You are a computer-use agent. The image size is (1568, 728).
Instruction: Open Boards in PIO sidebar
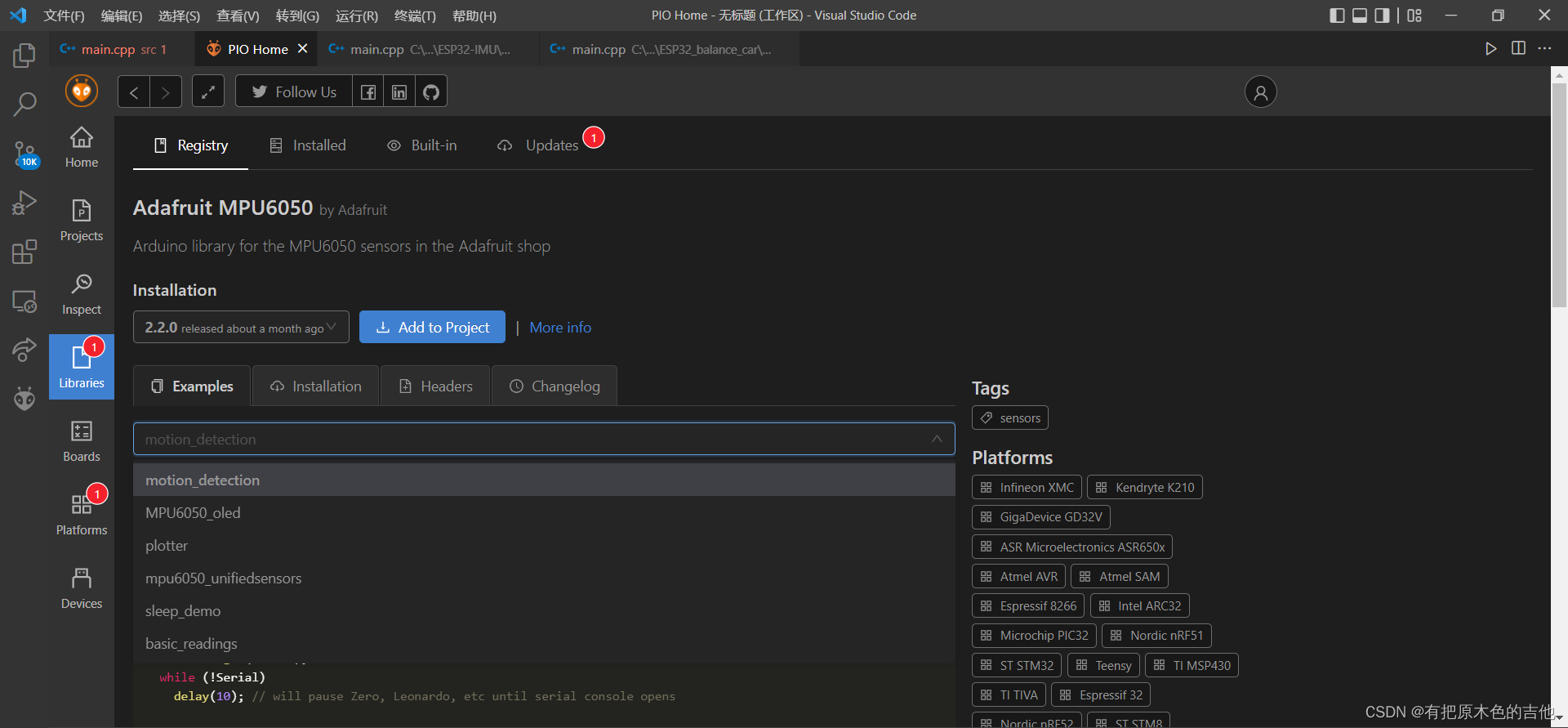[82, 441]
